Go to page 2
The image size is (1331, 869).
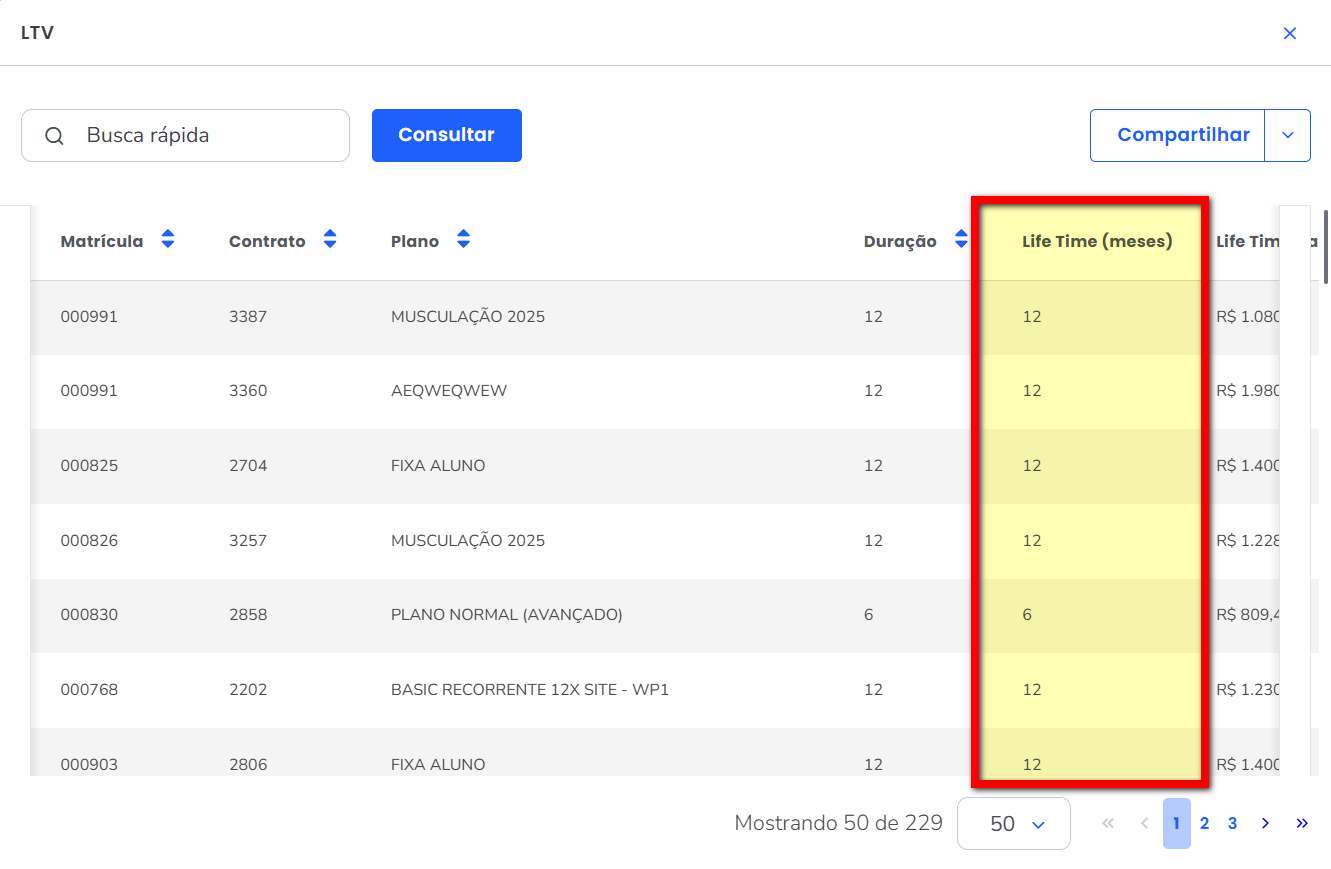pos(1204,823)
